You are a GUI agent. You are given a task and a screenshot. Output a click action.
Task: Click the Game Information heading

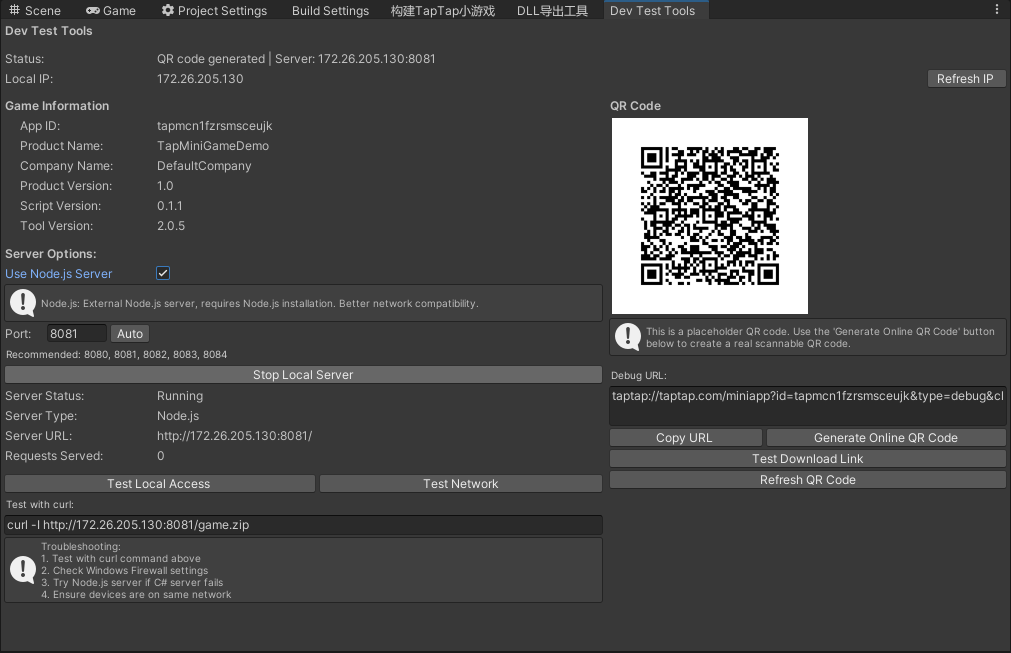57,106
